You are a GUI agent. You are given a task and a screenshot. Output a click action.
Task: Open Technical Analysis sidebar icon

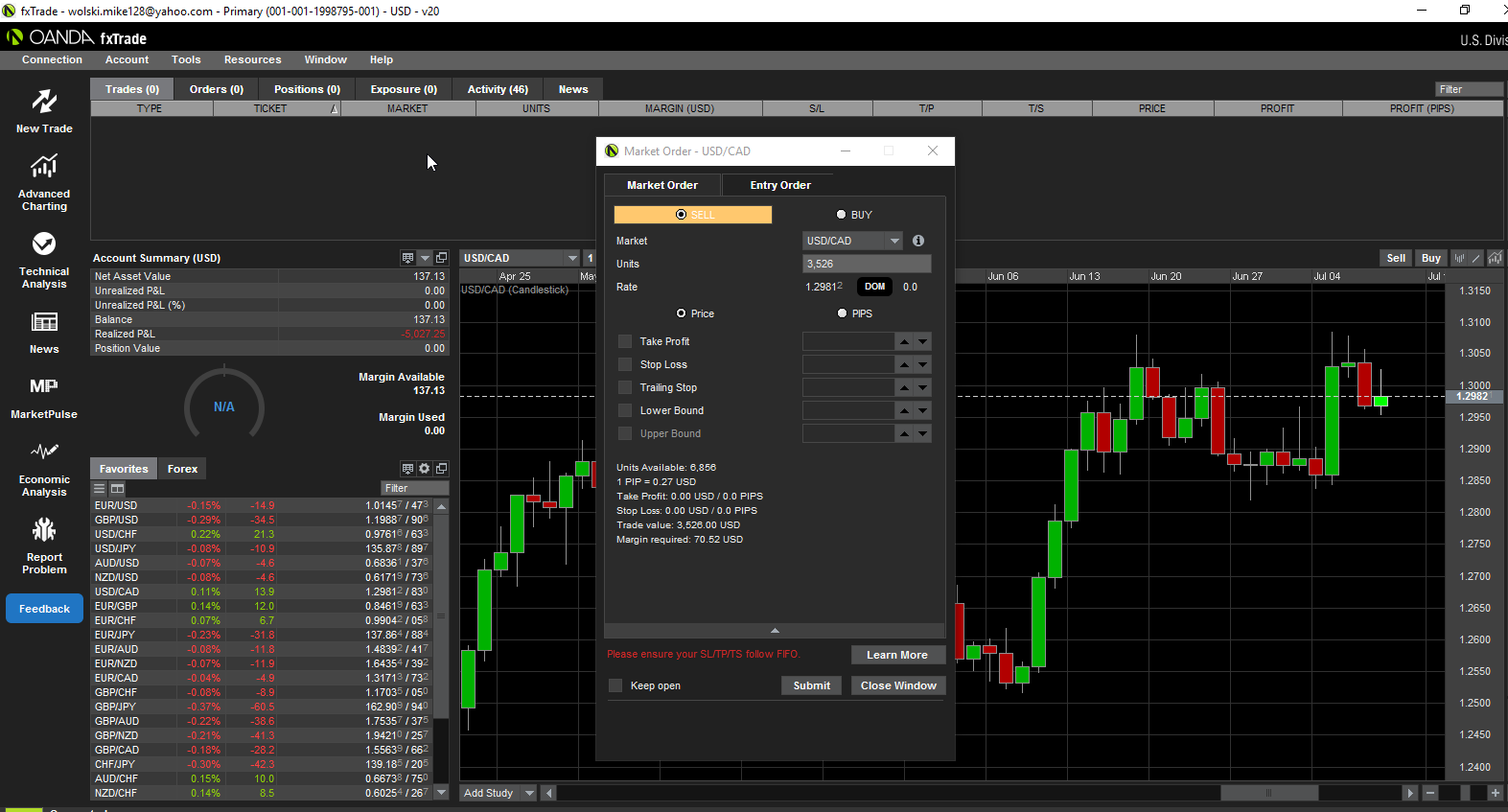point(44,244)
